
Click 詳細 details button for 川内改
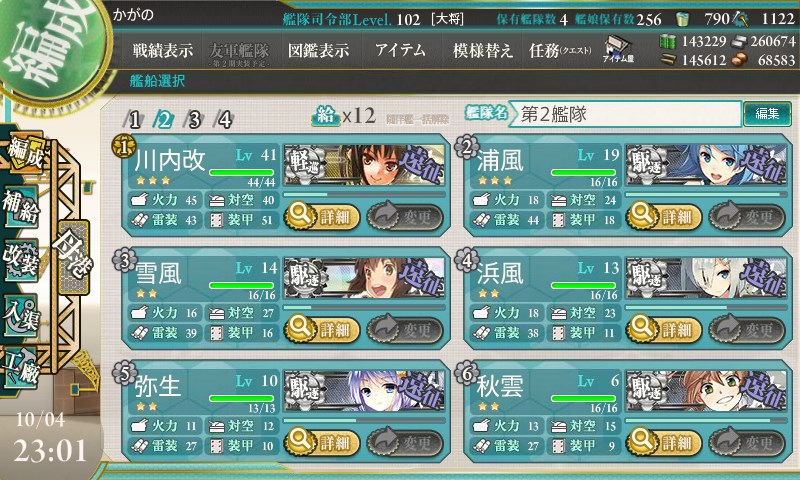321,216
